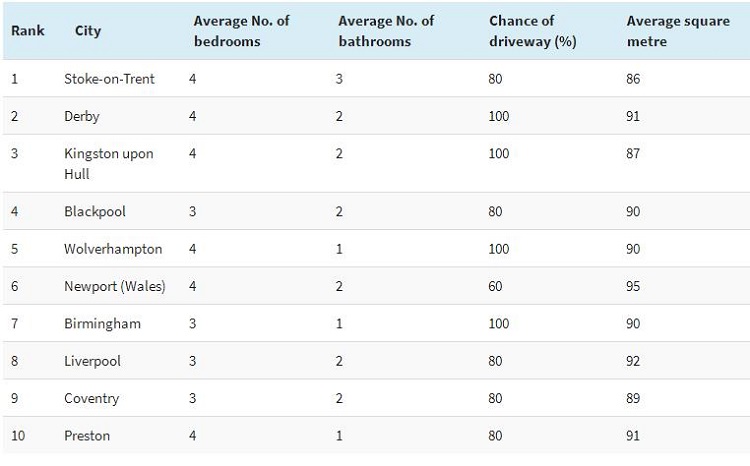Click the Birmingham city cell

(x=102, y=324)
